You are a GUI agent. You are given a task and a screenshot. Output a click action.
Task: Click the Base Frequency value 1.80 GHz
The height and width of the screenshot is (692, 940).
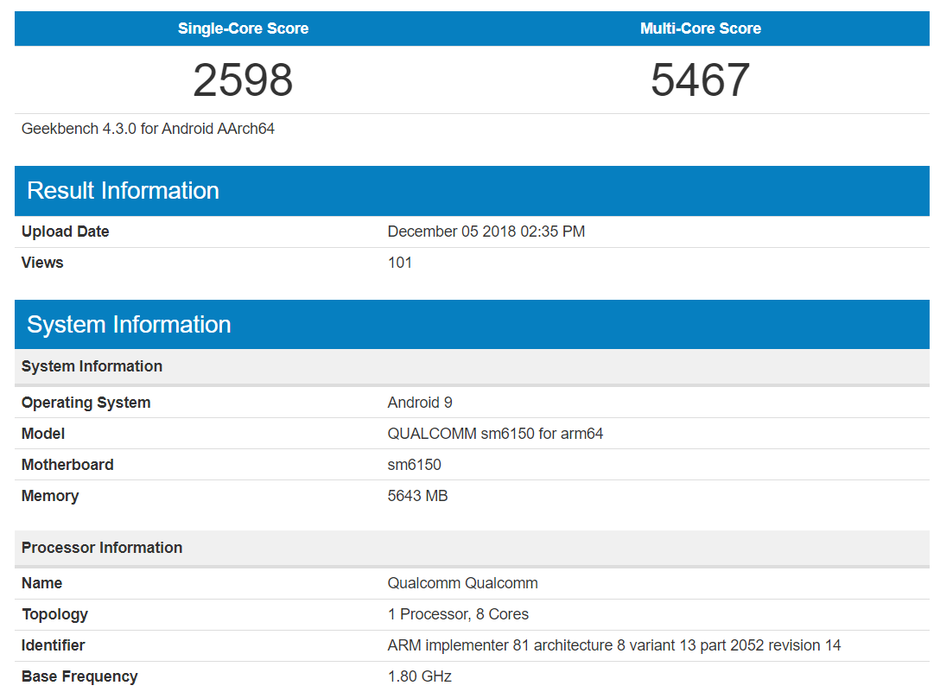coord(420,676)
